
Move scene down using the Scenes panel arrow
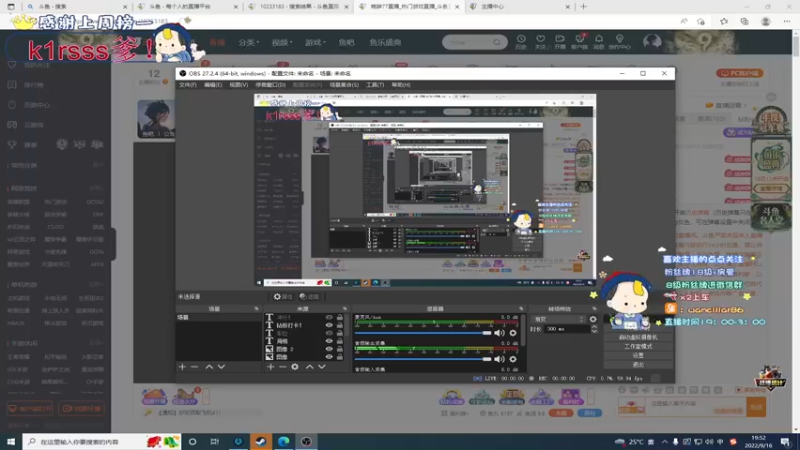221,366
